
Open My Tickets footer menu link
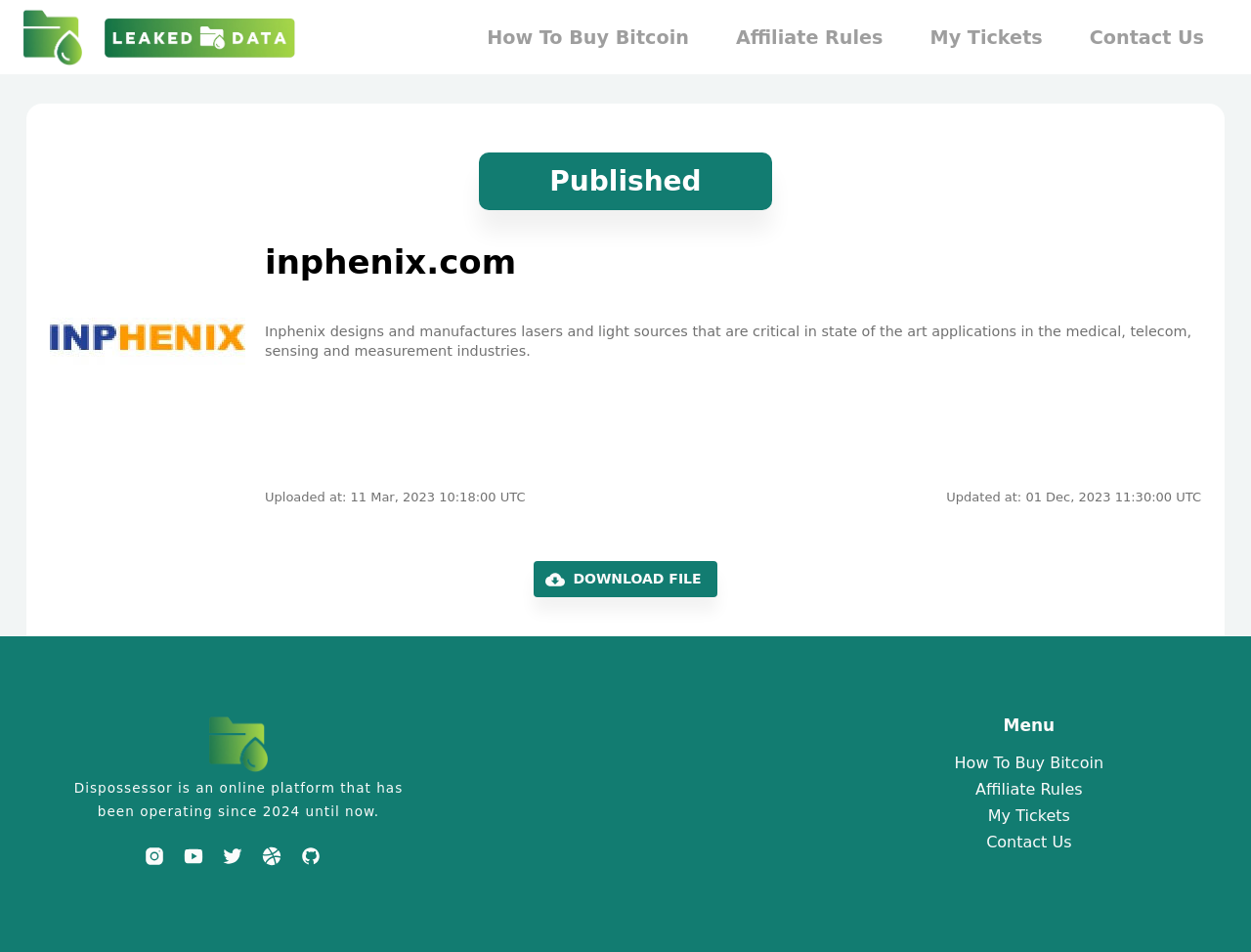[x=1029, y=816]
